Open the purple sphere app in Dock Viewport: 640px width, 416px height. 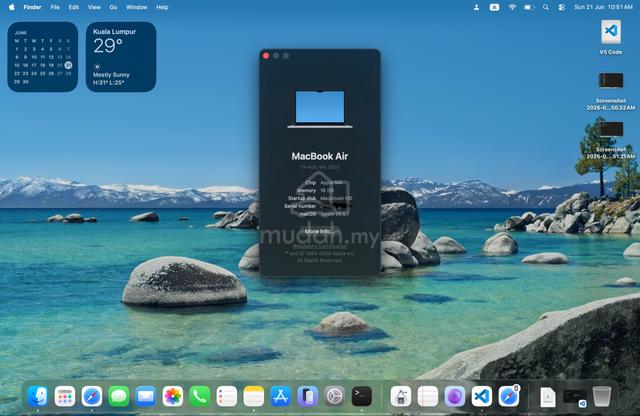[x=455, y=396]
